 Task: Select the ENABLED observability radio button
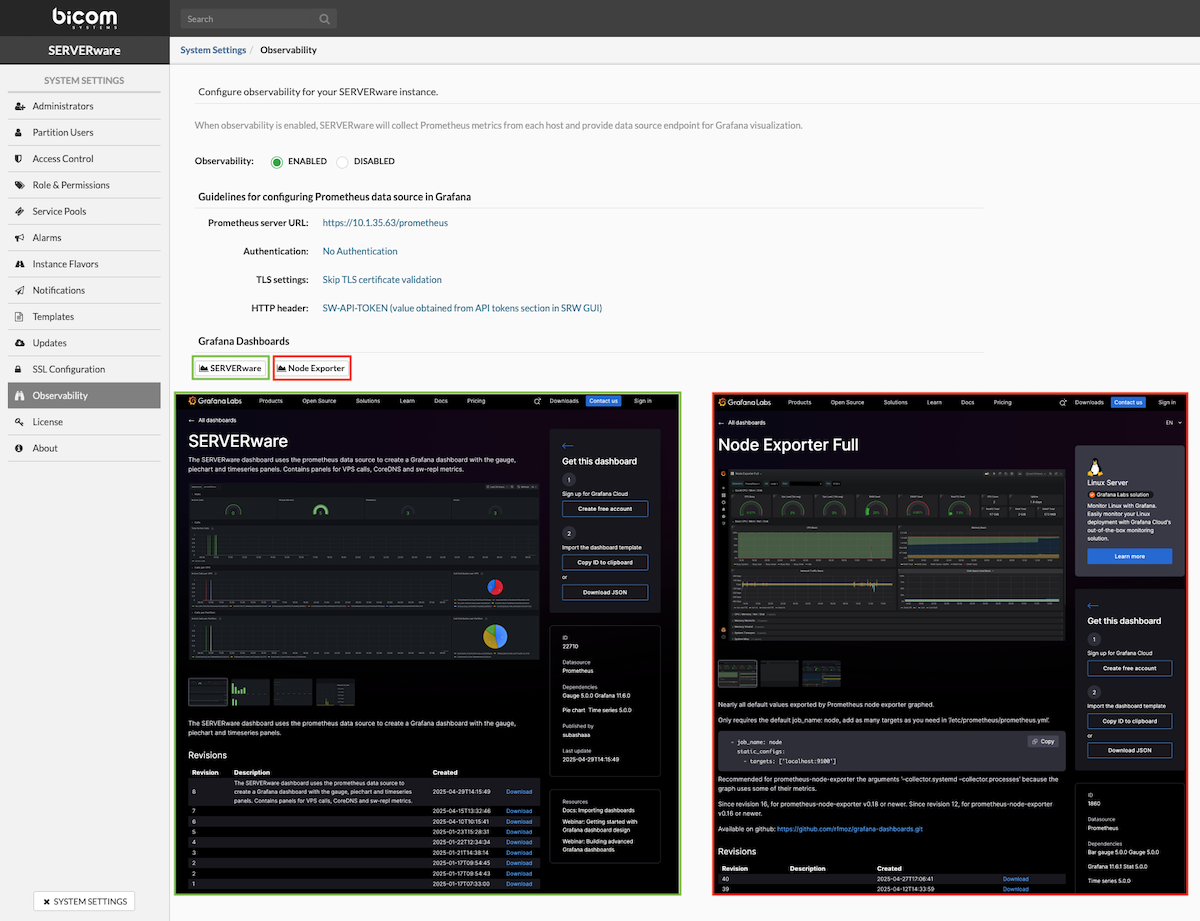pyautogui.click(x=277, y=161)
